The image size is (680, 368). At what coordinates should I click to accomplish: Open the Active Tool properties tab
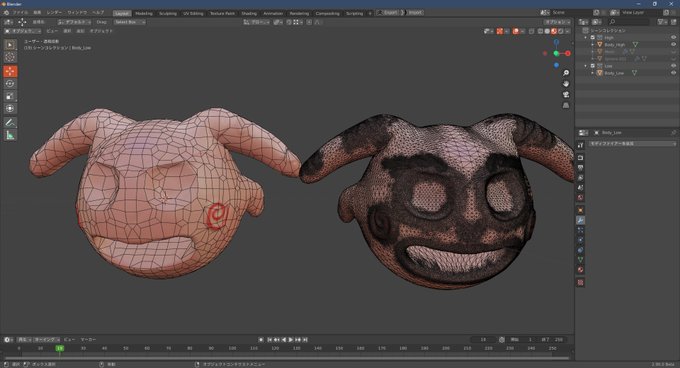tap(581, 145)
